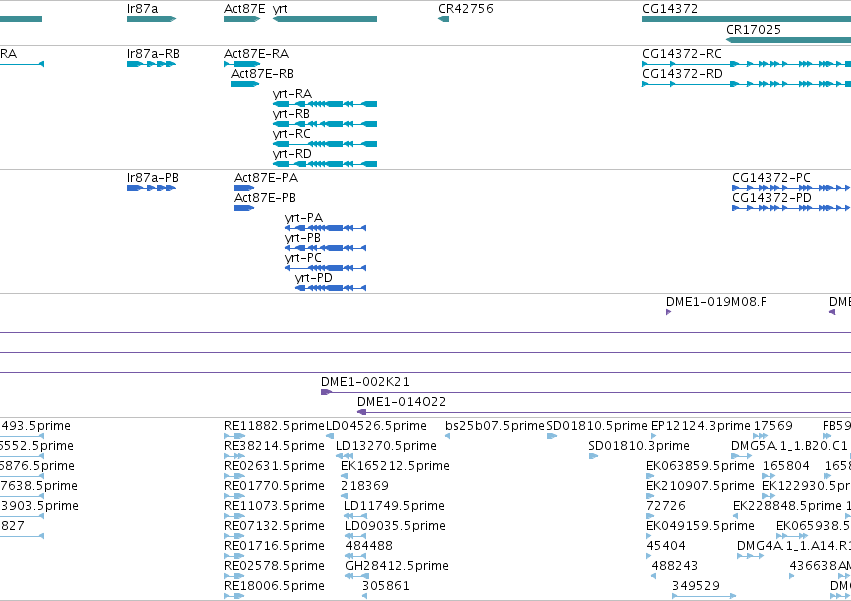Screen dimensions: 851x601
Task: Select EST LD11749.5prime
Action: 355,516
